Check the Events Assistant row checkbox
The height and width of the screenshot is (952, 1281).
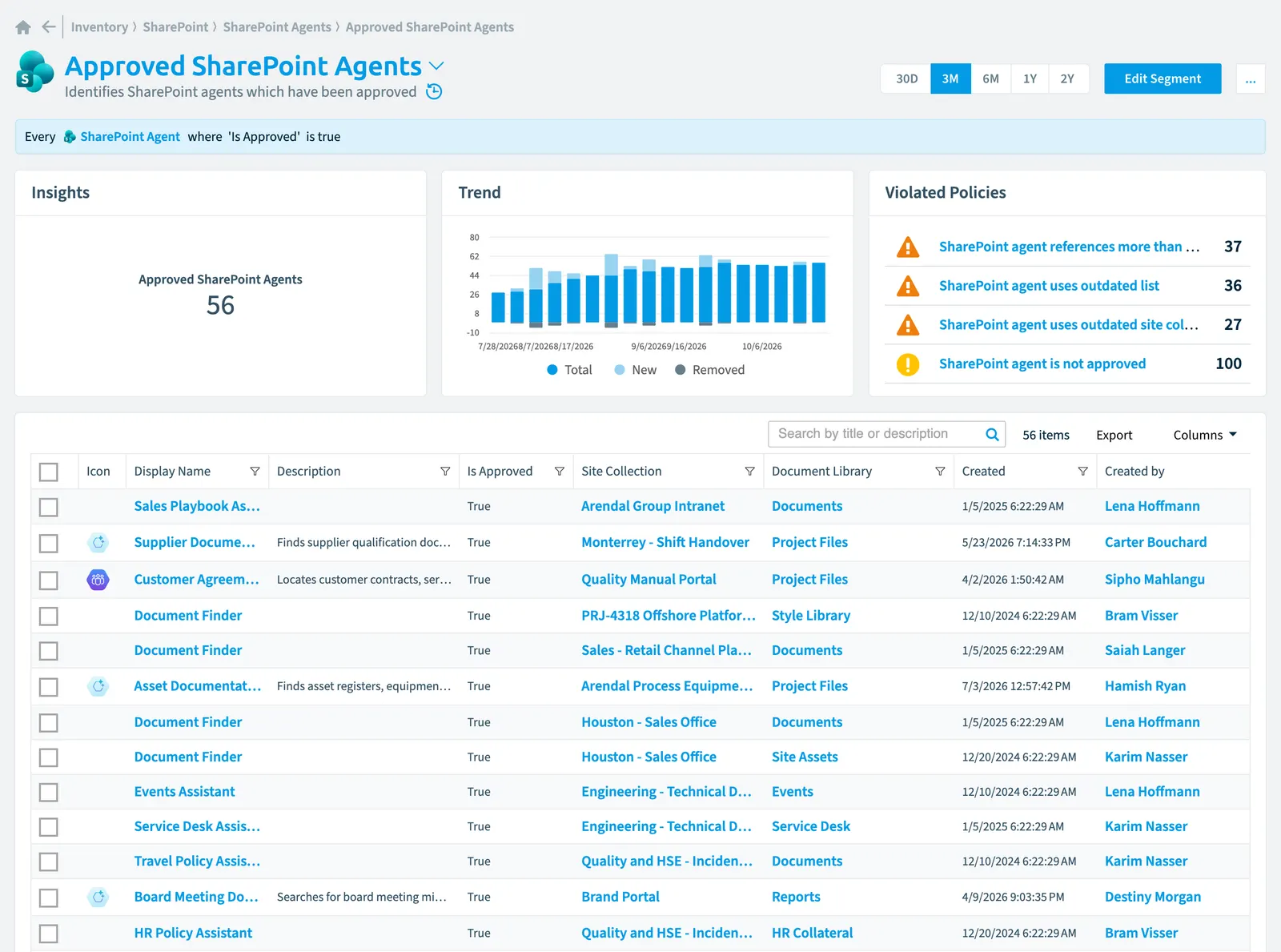[x=49, y=792]
